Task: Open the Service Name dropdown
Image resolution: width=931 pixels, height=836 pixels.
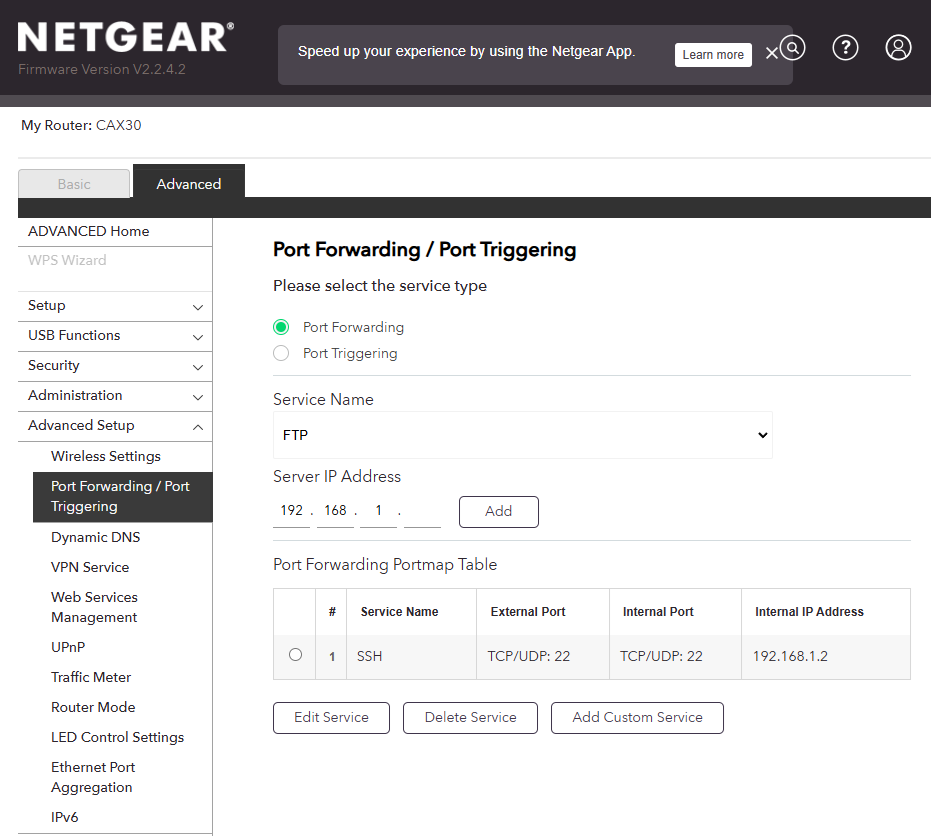Action: (x=522, y=435)
